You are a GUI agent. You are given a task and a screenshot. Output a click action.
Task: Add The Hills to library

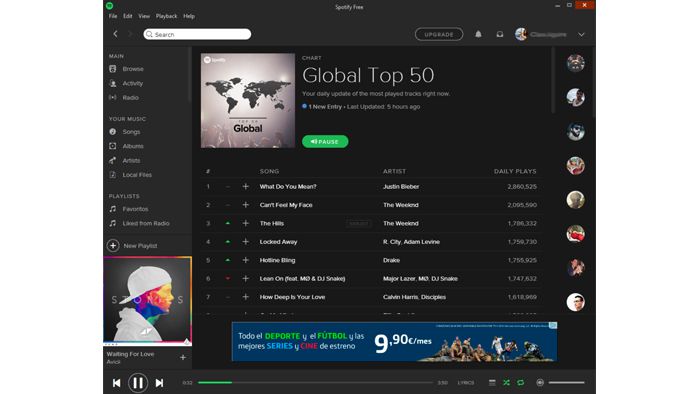point(246,223)
